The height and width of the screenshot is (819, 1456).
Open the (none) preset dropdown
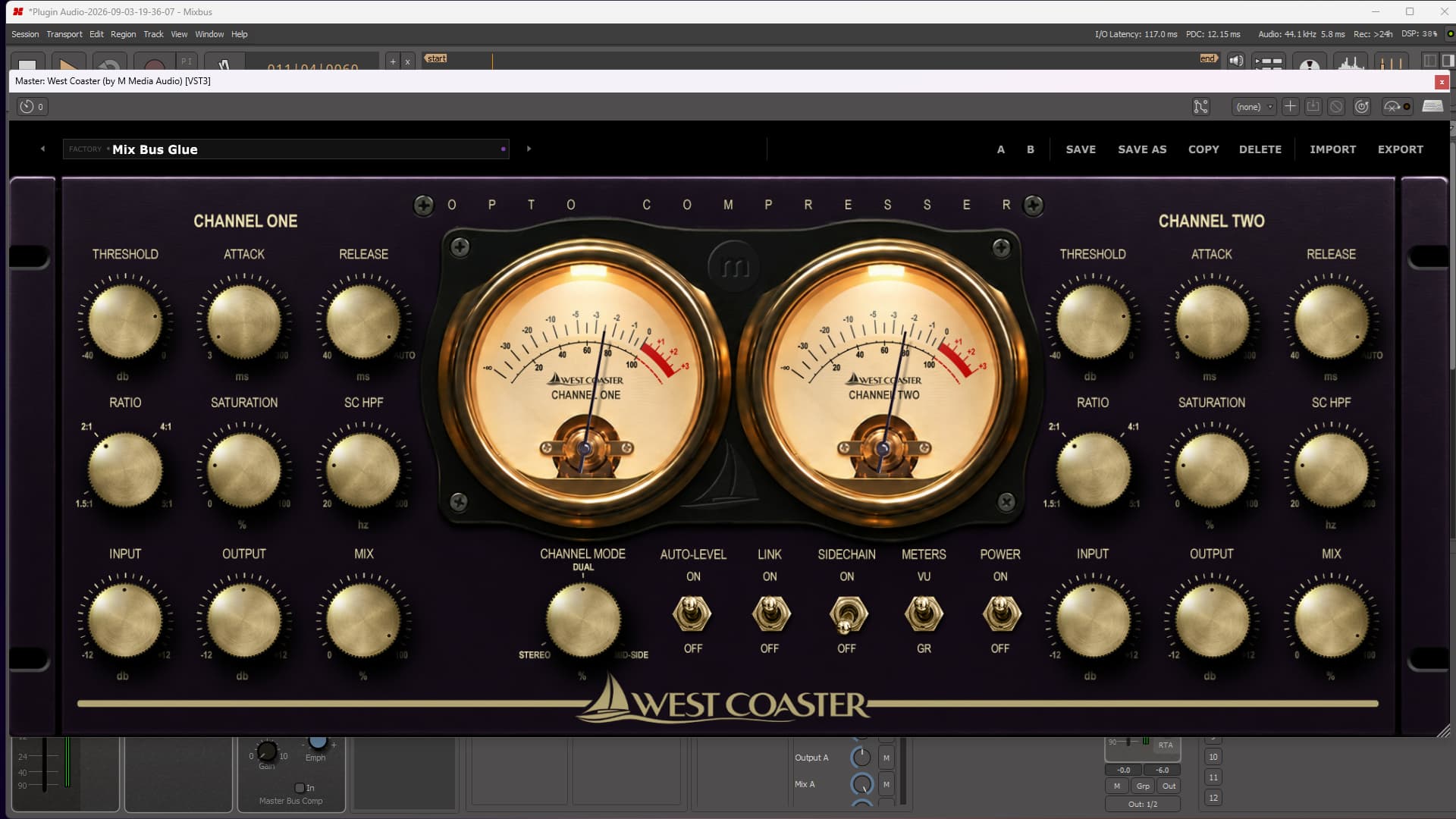point(1254,107)
